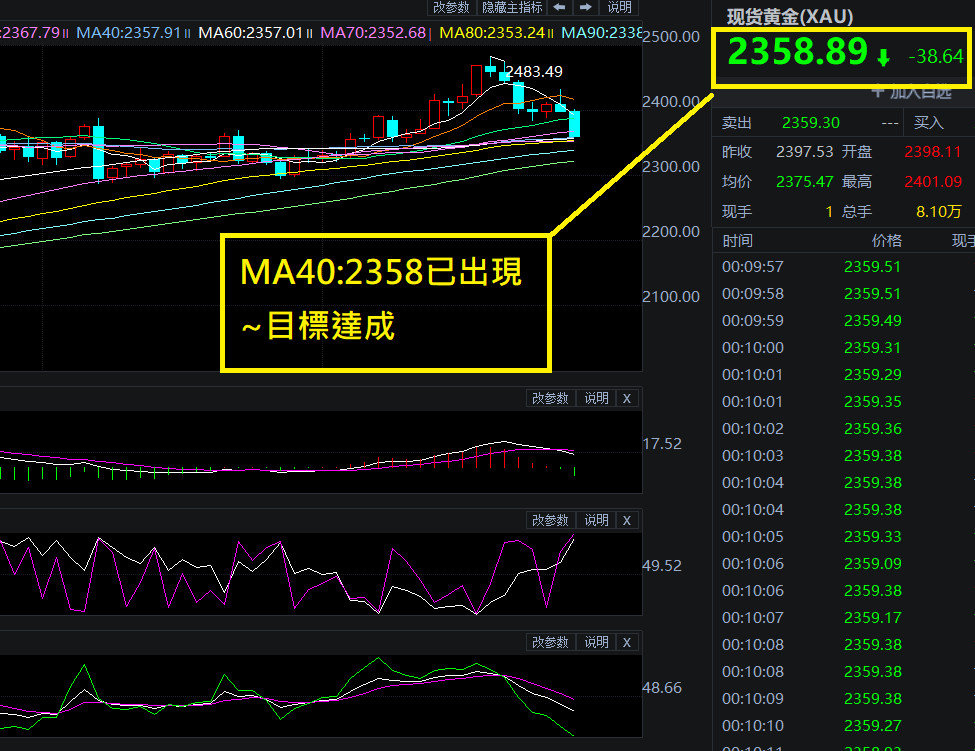The width and height of the screenshot is (975, 751).
Task: Select the tick price 2359.29
Action: click(872, 375)
